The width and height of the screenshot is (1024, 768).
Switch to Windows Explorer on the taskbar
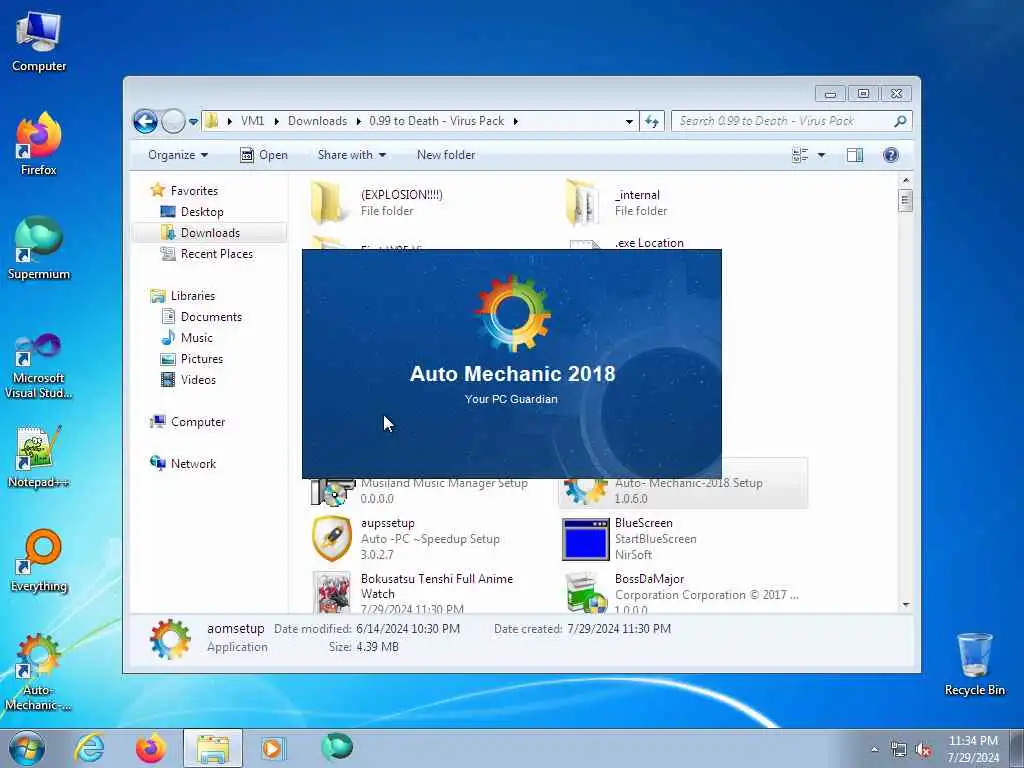213,748
